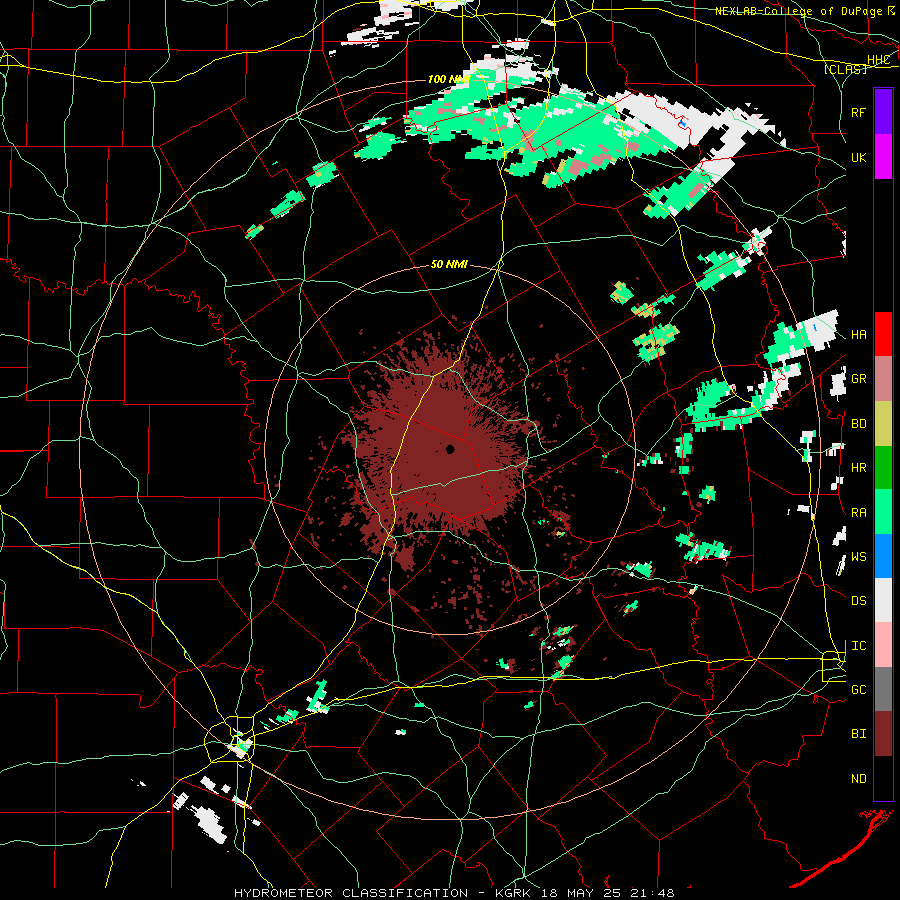Click the bright green RA rain swatch
This screenshot has height=900, width=900.
(x=883, y=512)
